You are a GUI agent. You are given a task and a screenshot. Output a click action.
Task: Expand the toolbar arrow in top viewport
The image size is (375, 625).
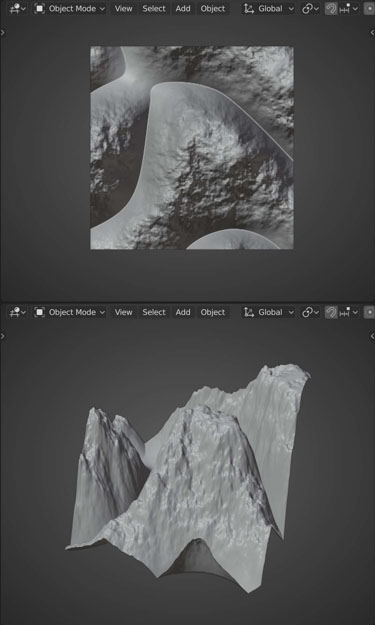3,32
